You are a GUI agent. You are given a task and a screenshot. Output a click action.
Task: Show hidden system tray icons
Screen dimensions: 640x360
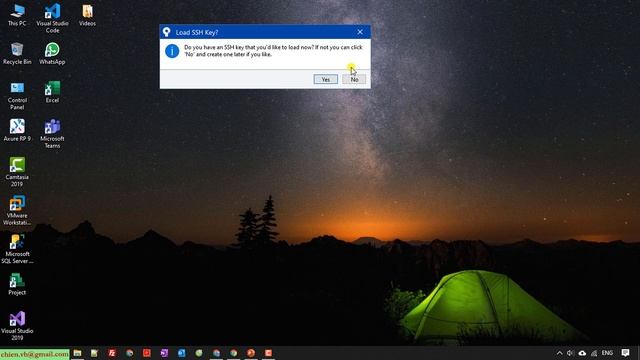point(559,353)
